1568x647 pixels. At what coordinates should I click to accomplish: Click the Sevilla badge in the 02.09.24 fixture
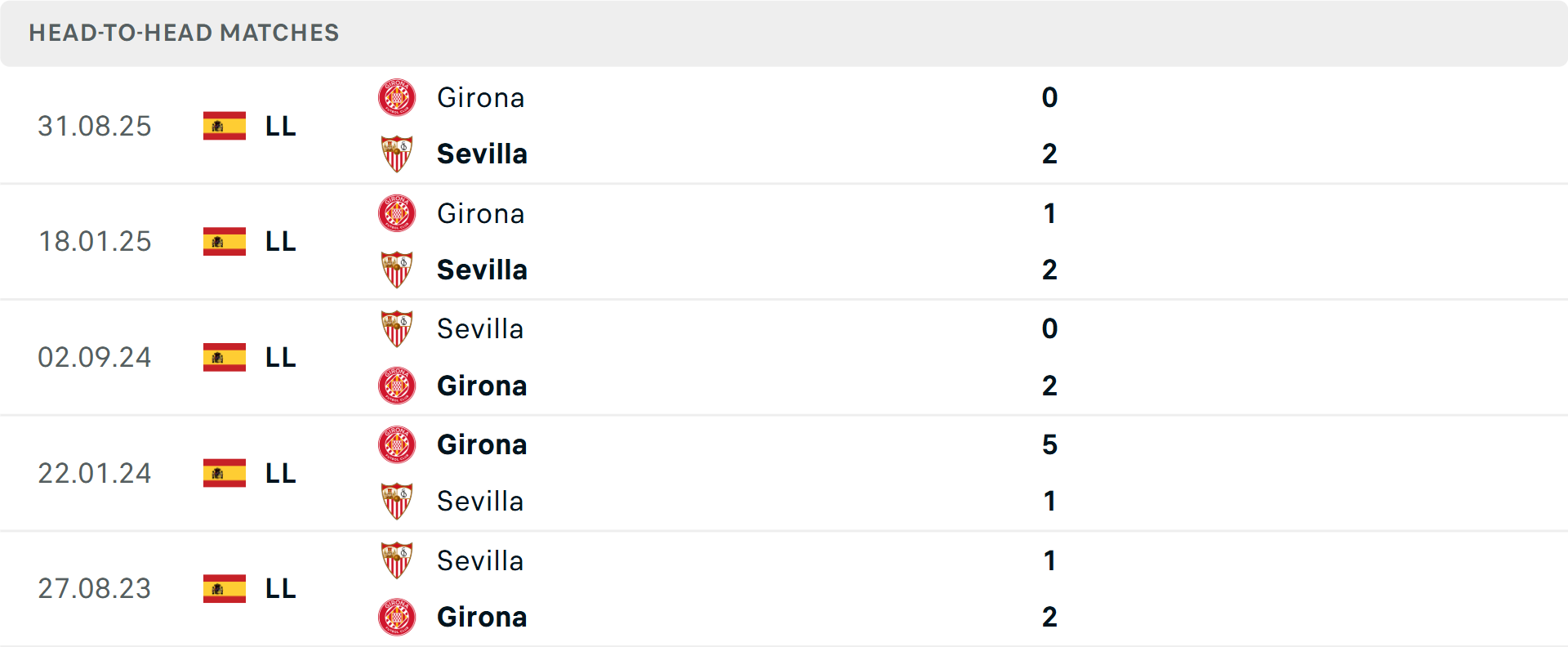pyautogui.click(x=397, y=328)
